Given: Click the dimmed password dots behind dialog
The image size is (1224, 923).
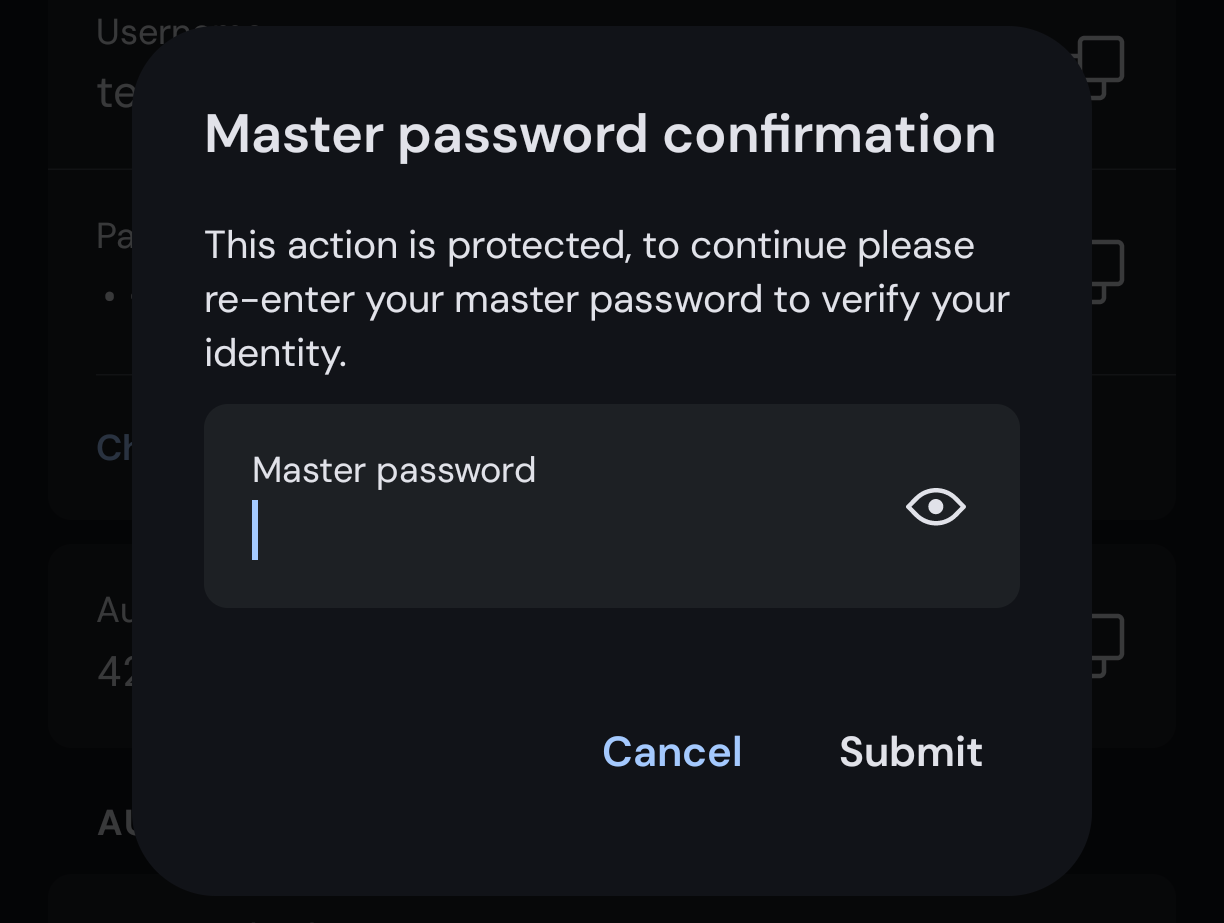Looking at the screenshot, I should coord(118,297).
